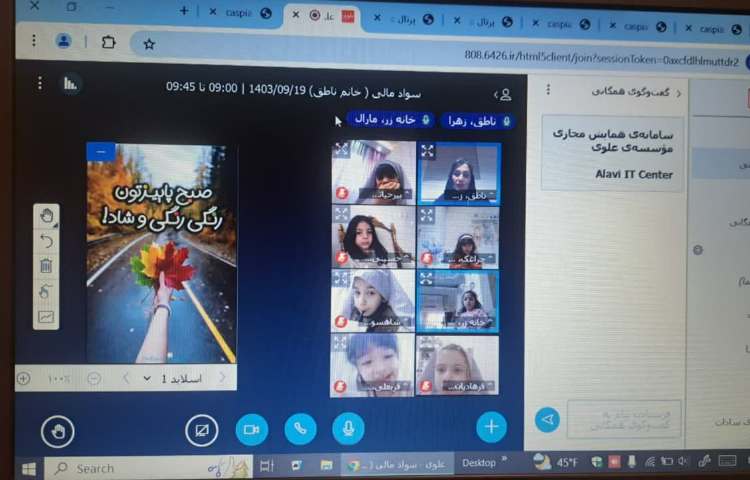The height and width of the screenshot is (480, 750).
Task: Open the touch keyboard tray icon
Action: (727, 460)
